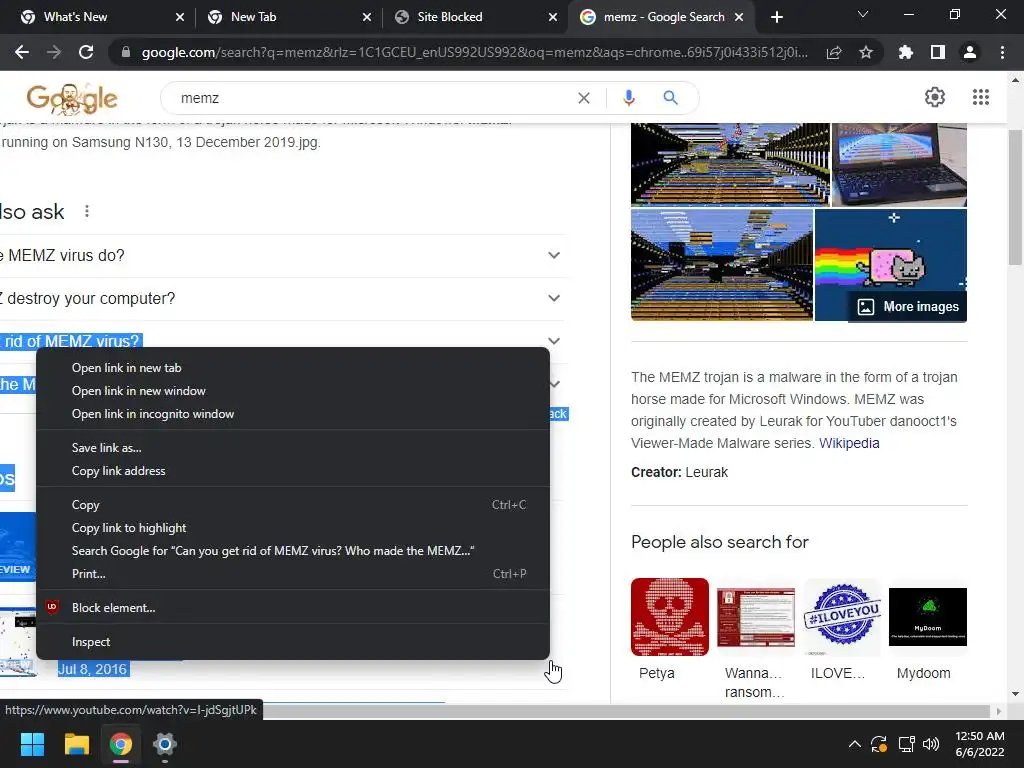Open the Wikipedia link
Screen dimensions: 1024x768
pyautogui.click(x=849, y=443)
